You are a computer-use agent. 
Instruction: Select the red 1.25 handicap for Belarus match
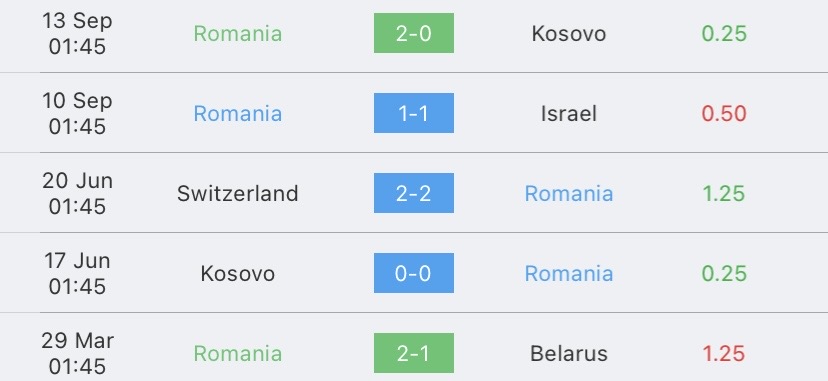coord(724,353)
